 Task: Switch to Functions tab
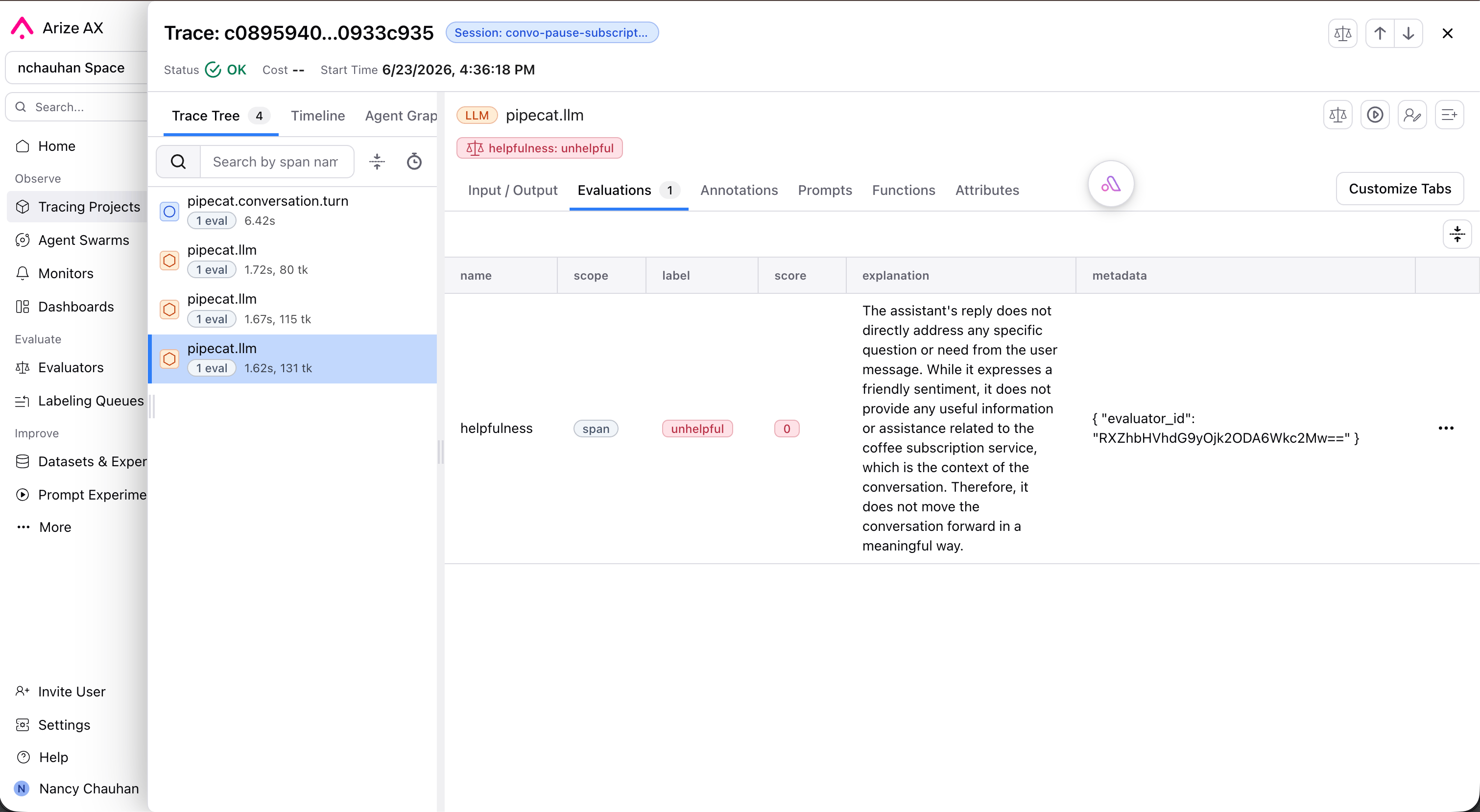(903, 190)
